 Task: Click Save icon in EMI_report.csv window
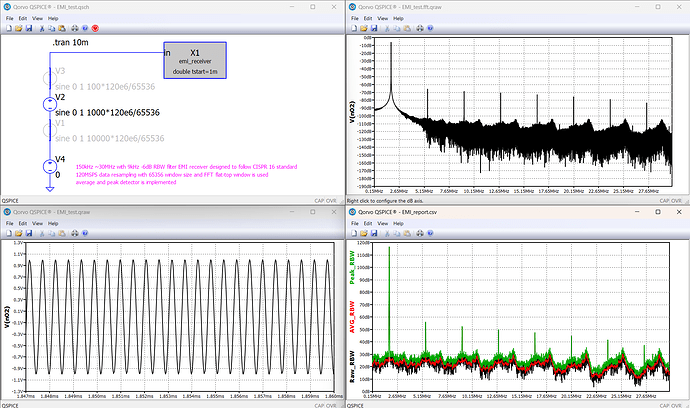(374, 233)
